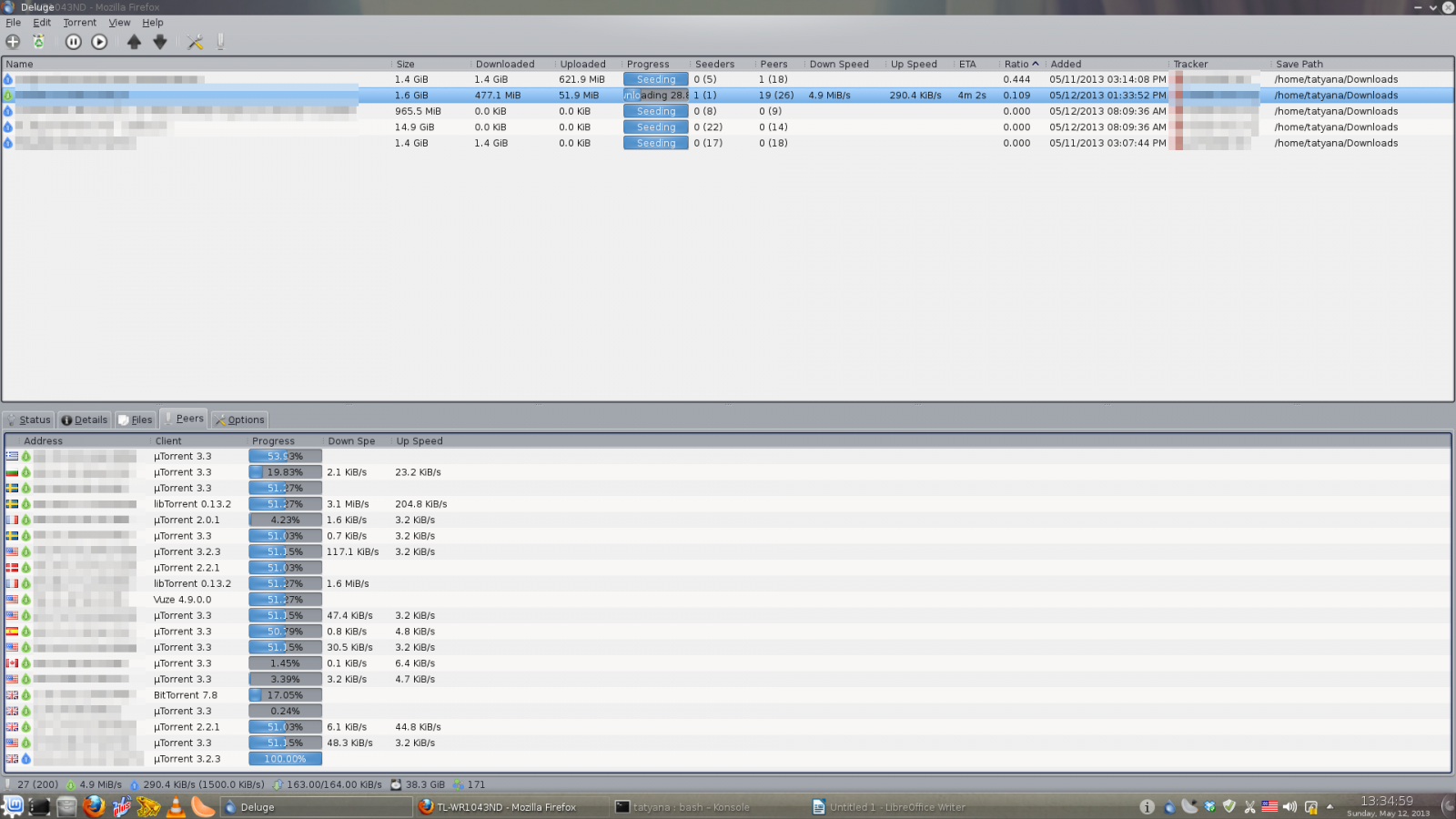Image resolution: width=1456 pixels, height=819 pixels.
Task: Click the Remove Torrent recycle bin icon
Action: coord(39,42)
